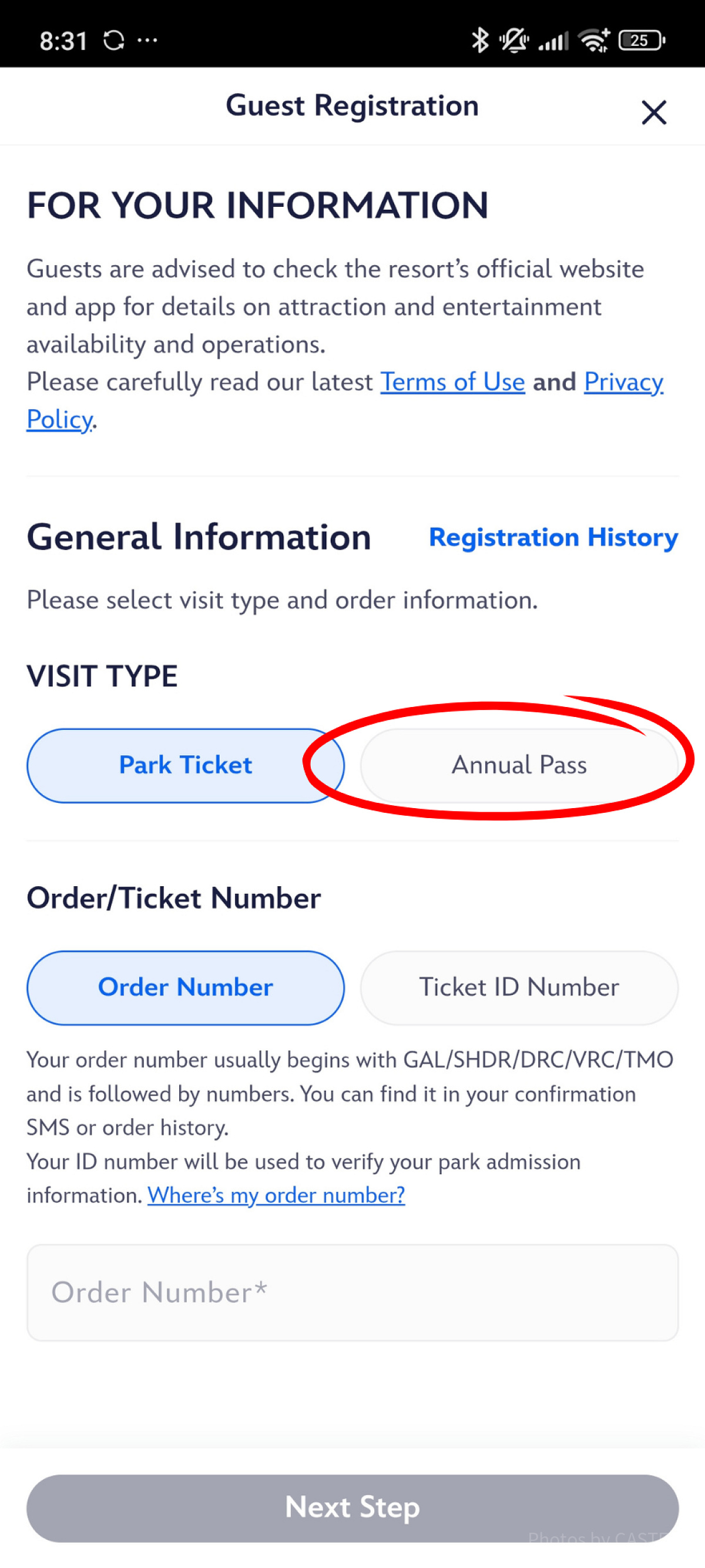This screenshot has width=705, height=1568.
Task: Open the Terms of Use link
Action: [452, 382]
